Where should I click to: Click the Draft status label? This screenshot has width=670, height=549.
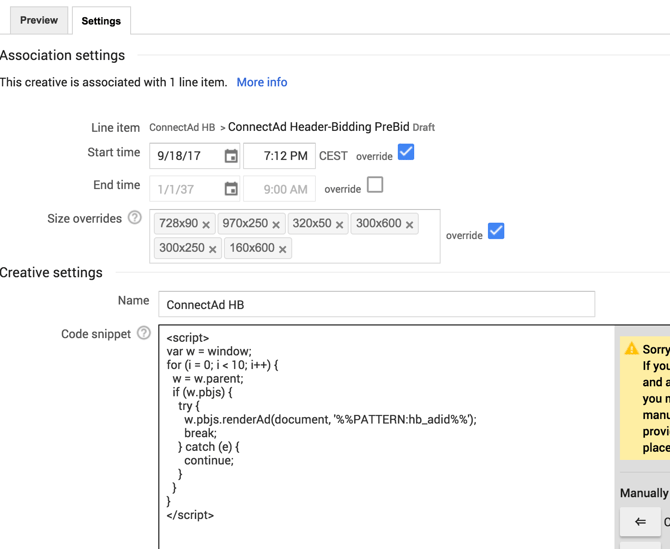pyautogui.click(x=424, y=127)
